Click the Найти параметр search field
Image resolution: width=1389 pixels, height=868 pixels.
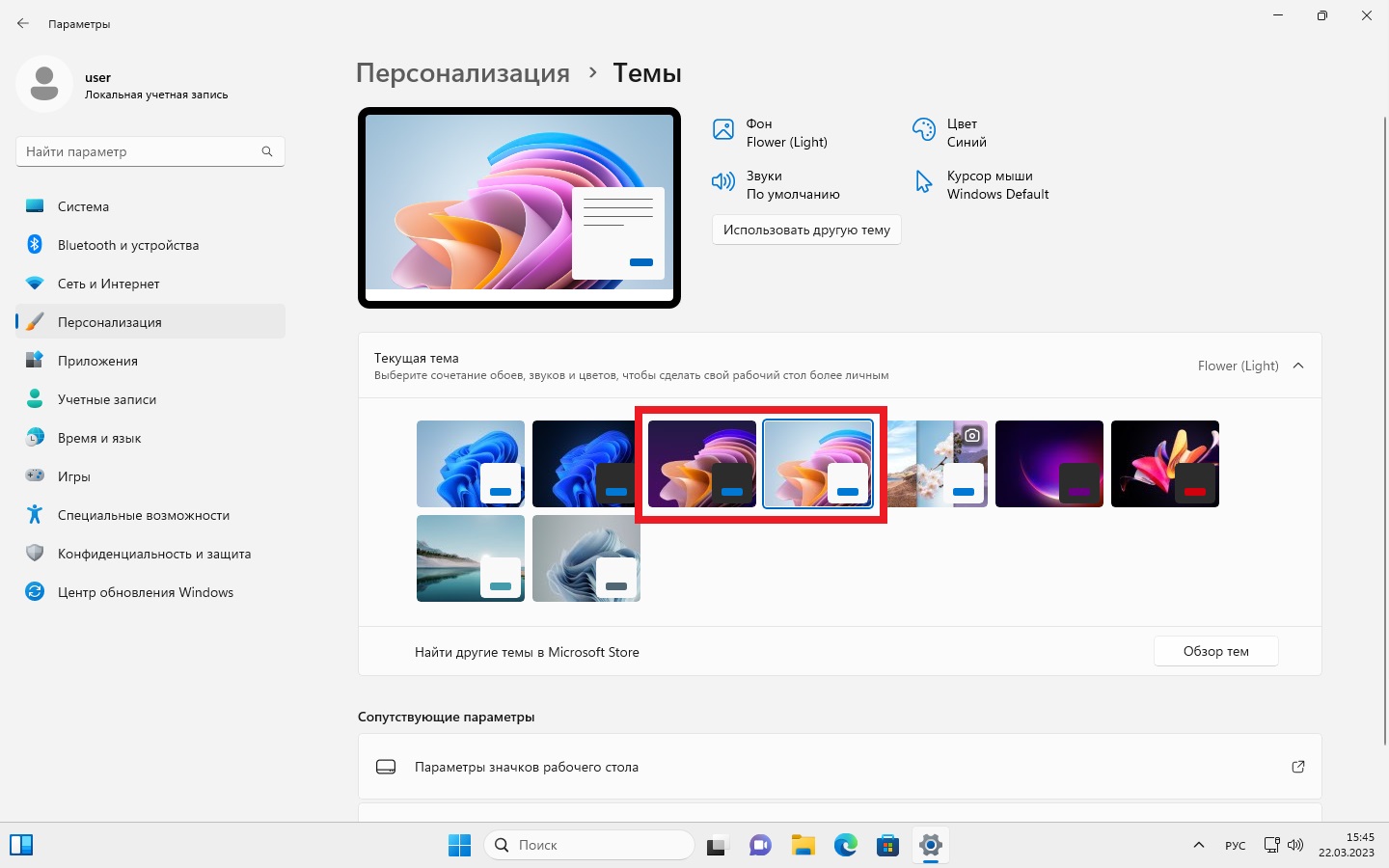coord(150,151)
